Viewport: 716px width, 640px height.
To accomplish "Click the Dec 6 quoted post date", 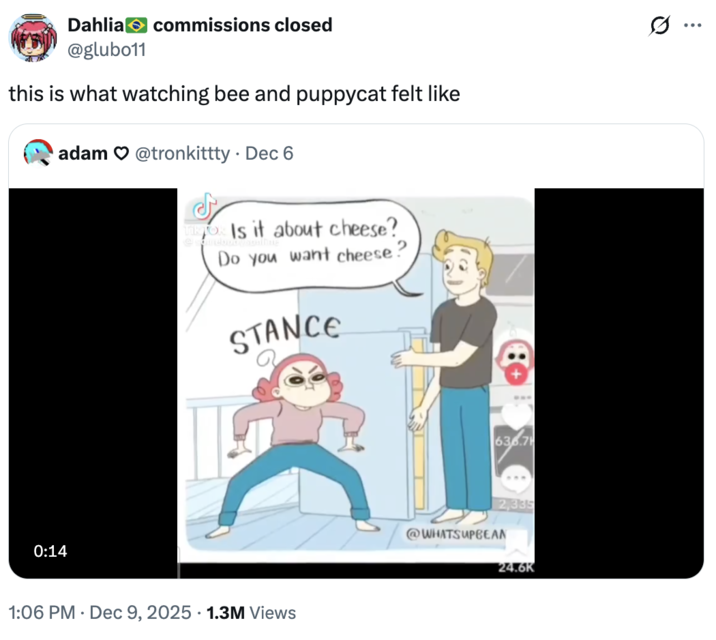I will pos(268,153).
